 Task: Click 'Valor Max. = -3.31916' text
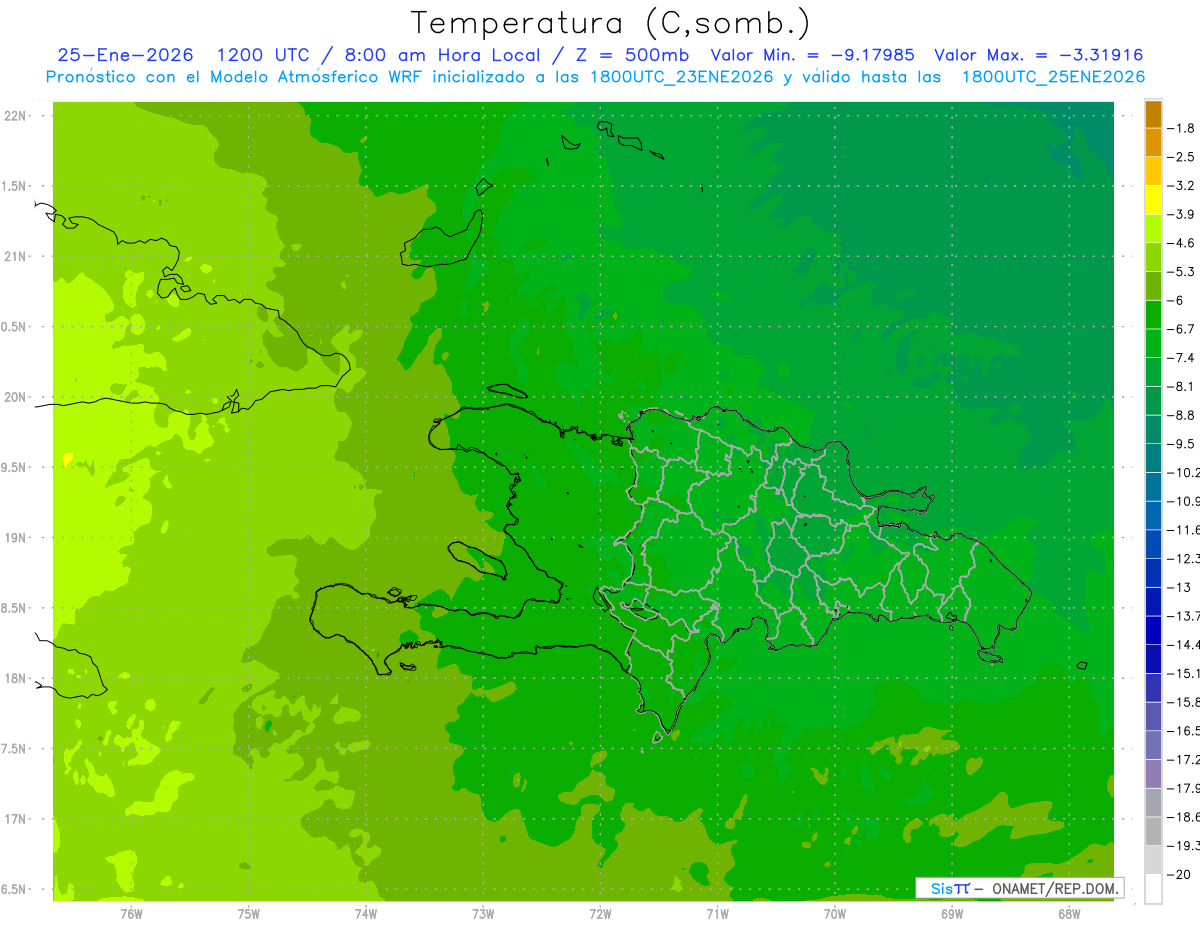coord(1038,55)
